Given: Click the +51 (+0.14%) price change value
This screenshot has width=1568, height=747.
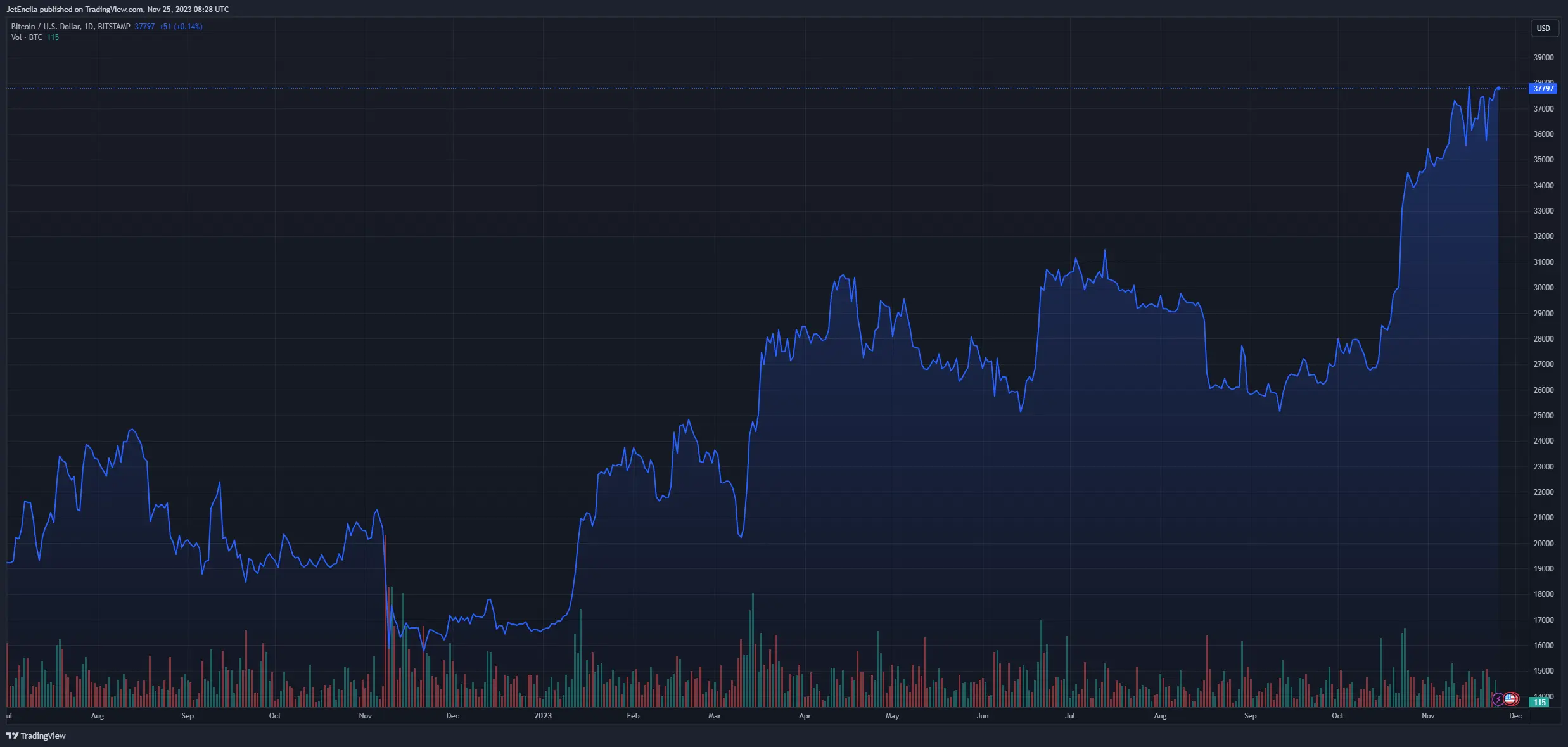Looking at the screenshot, I should click(181, 27).
